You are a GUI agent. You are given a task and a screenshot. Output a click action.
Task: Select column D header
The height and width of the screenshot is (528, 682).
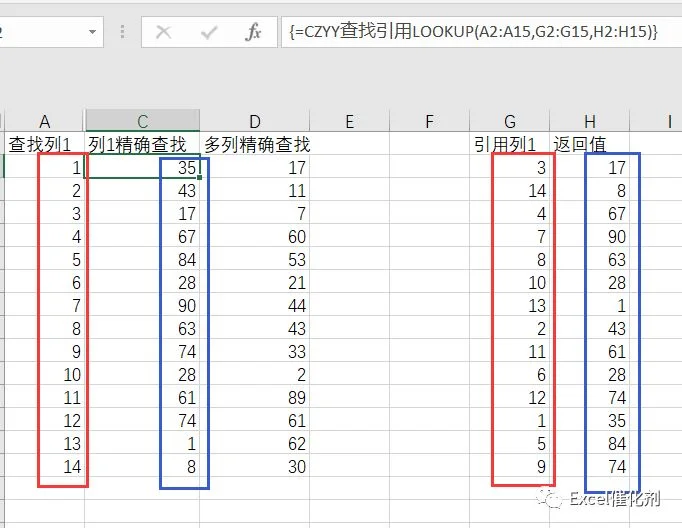point(255,121)
